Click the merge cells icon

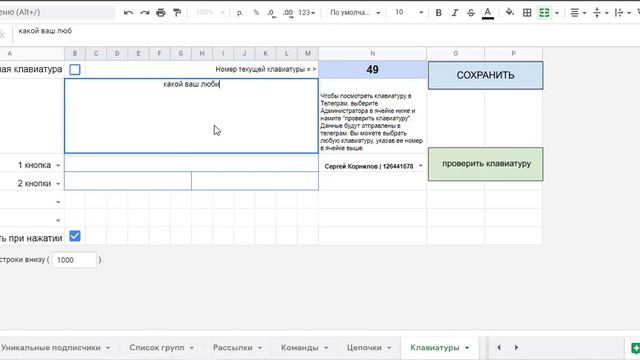(x=544, y=13)
